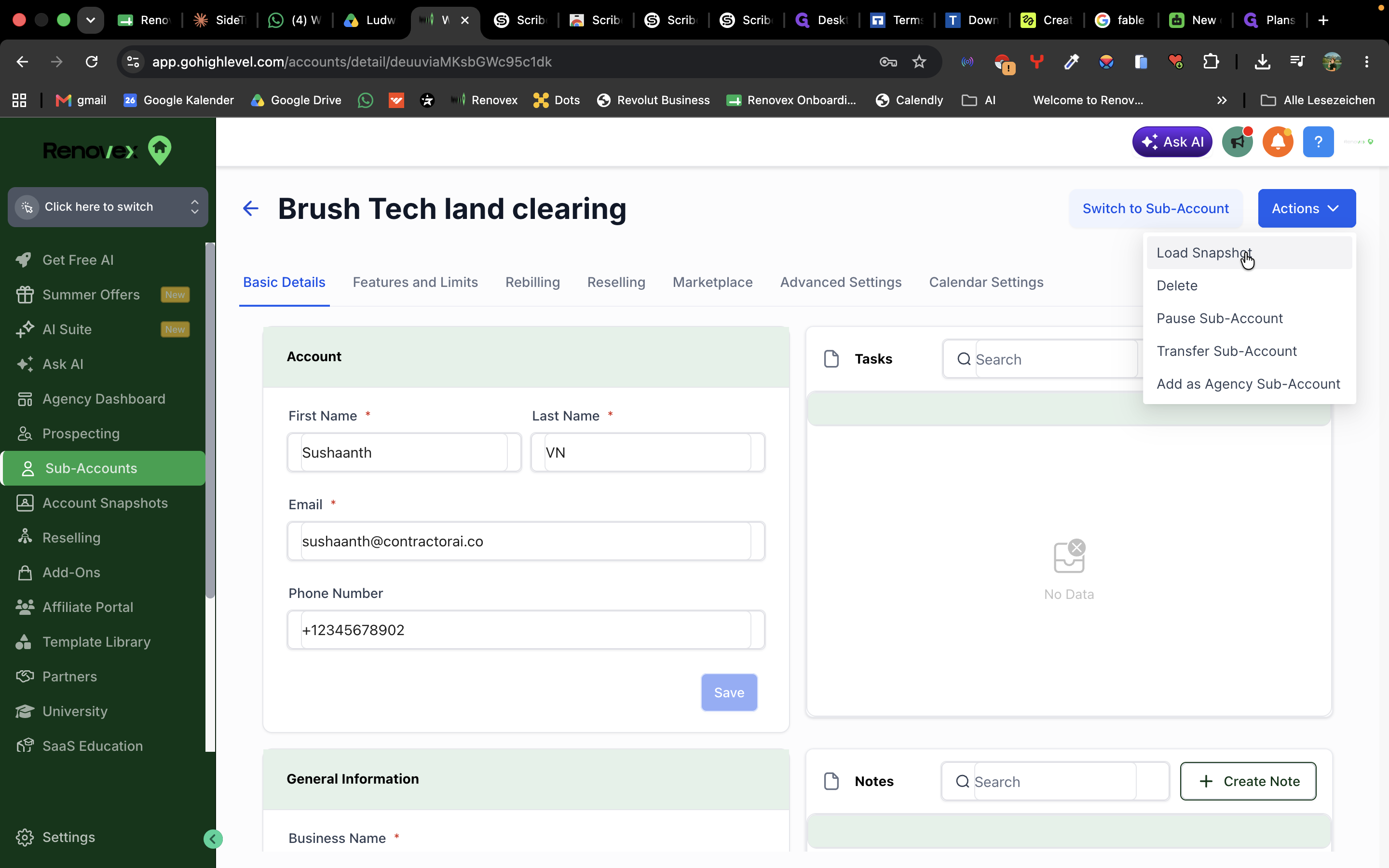The width and height of the screenshot is (1389, 868).
Task: Switch to Reselling tab
Action: [616, 282]
